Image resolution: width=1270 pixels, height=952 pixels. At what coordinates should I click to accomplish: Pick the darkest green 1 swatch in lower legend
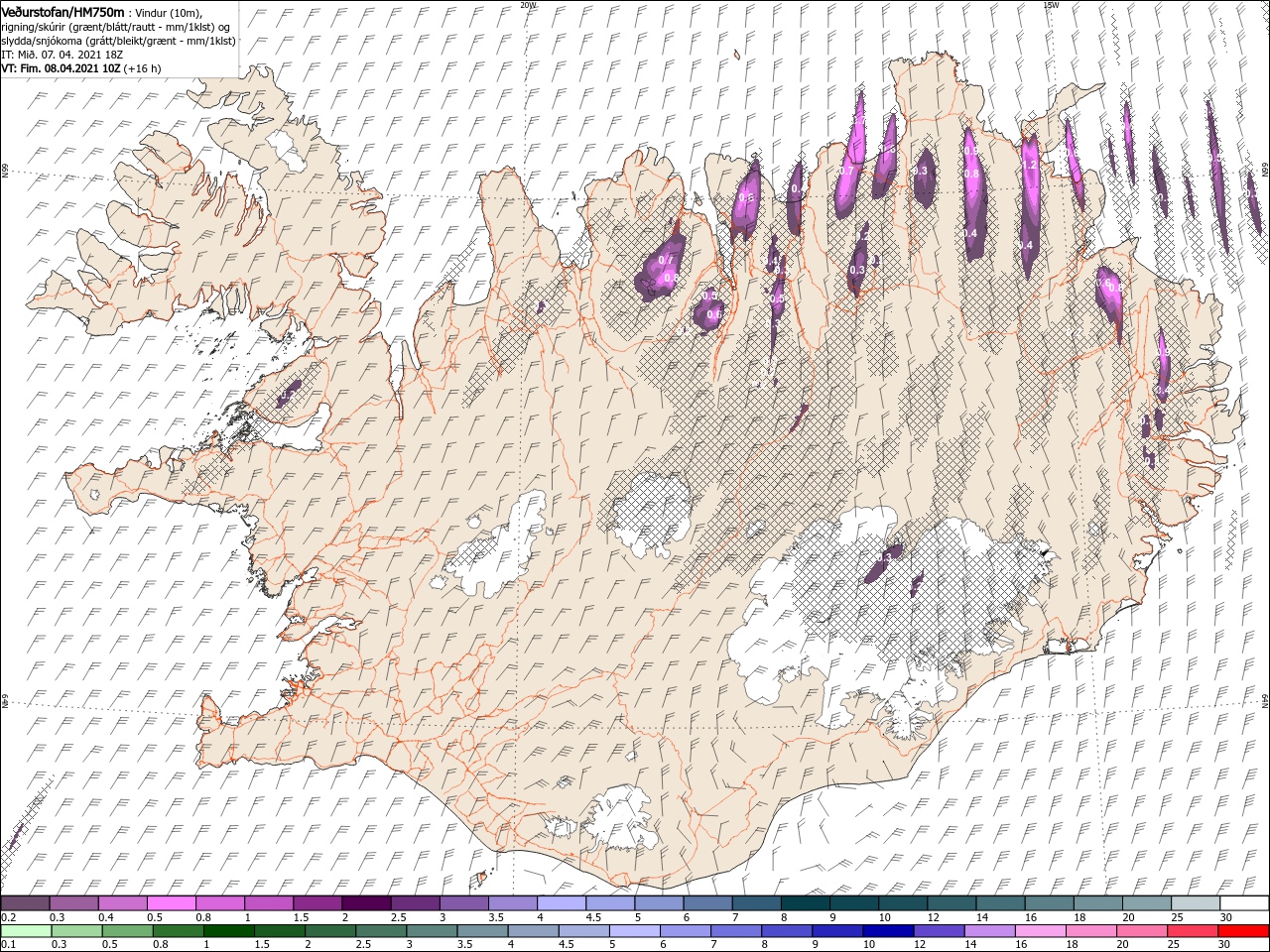tap(228, 931)
